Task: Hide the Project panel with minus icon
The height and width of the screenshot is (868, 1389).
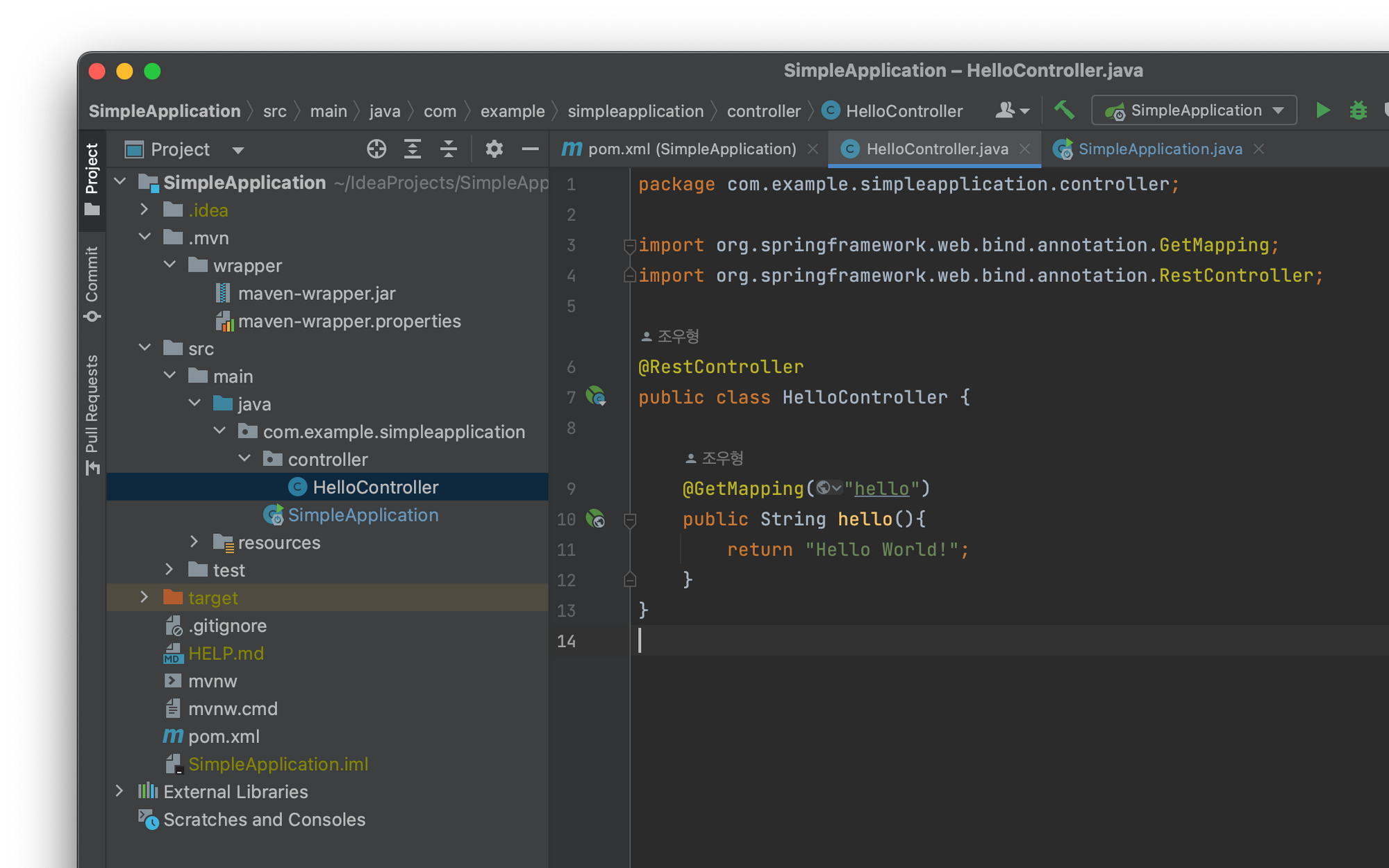Action: 530,149
